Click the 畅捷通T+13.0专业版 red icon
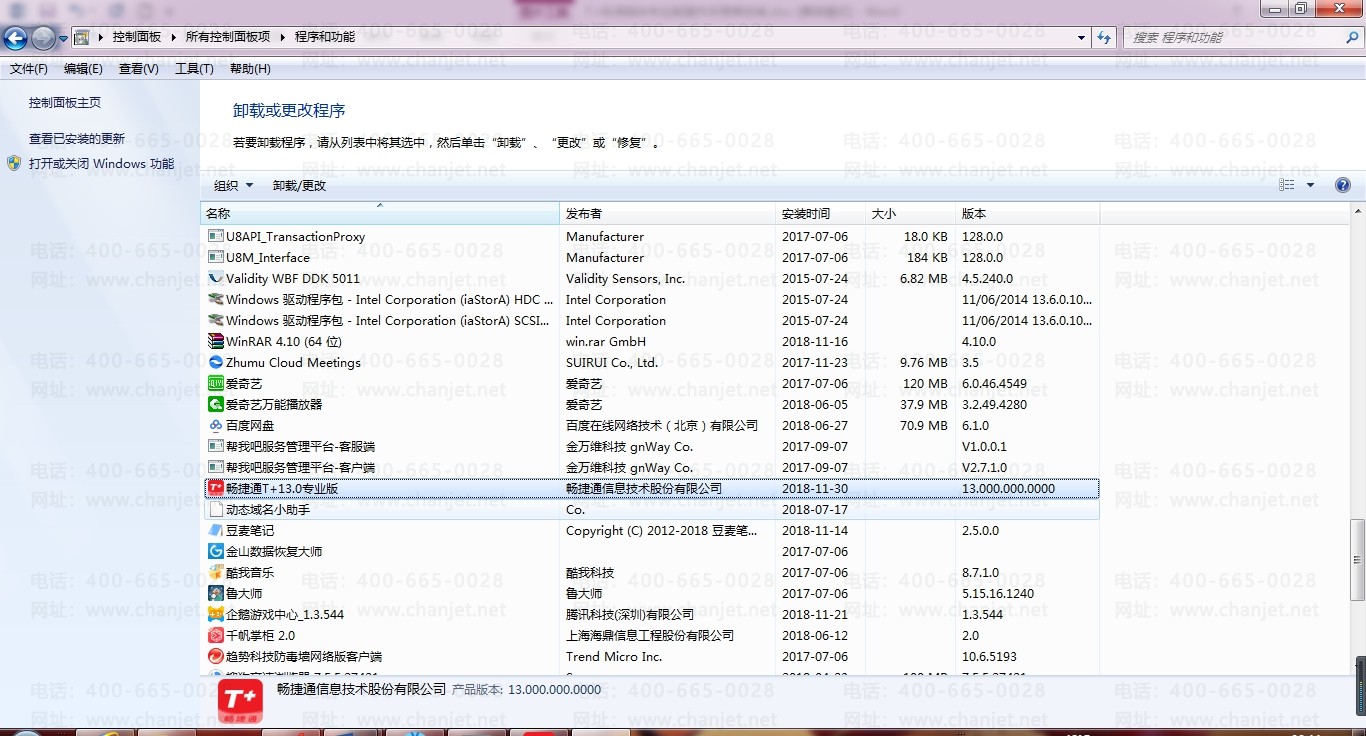 pyautogui.click(x=215, y=489)
